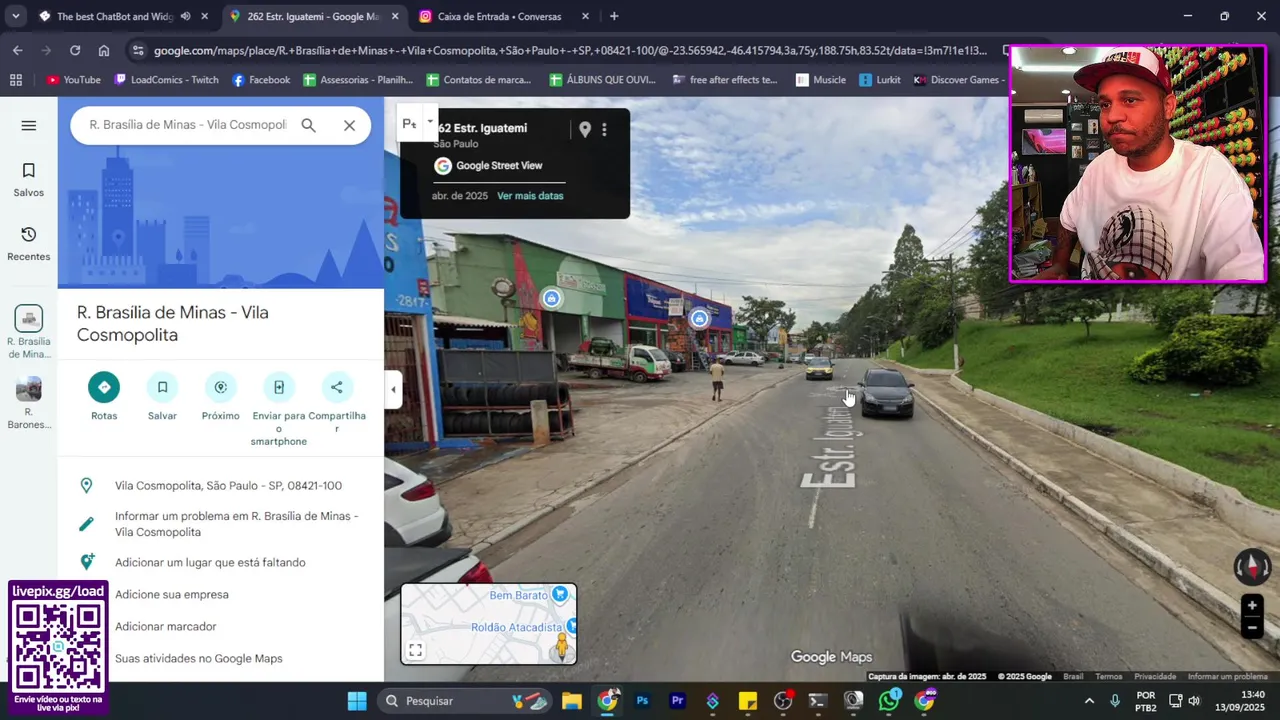Click Roldão Atacadista on minimap
Screen dimensions: 1280x720
tap(516, 627)
